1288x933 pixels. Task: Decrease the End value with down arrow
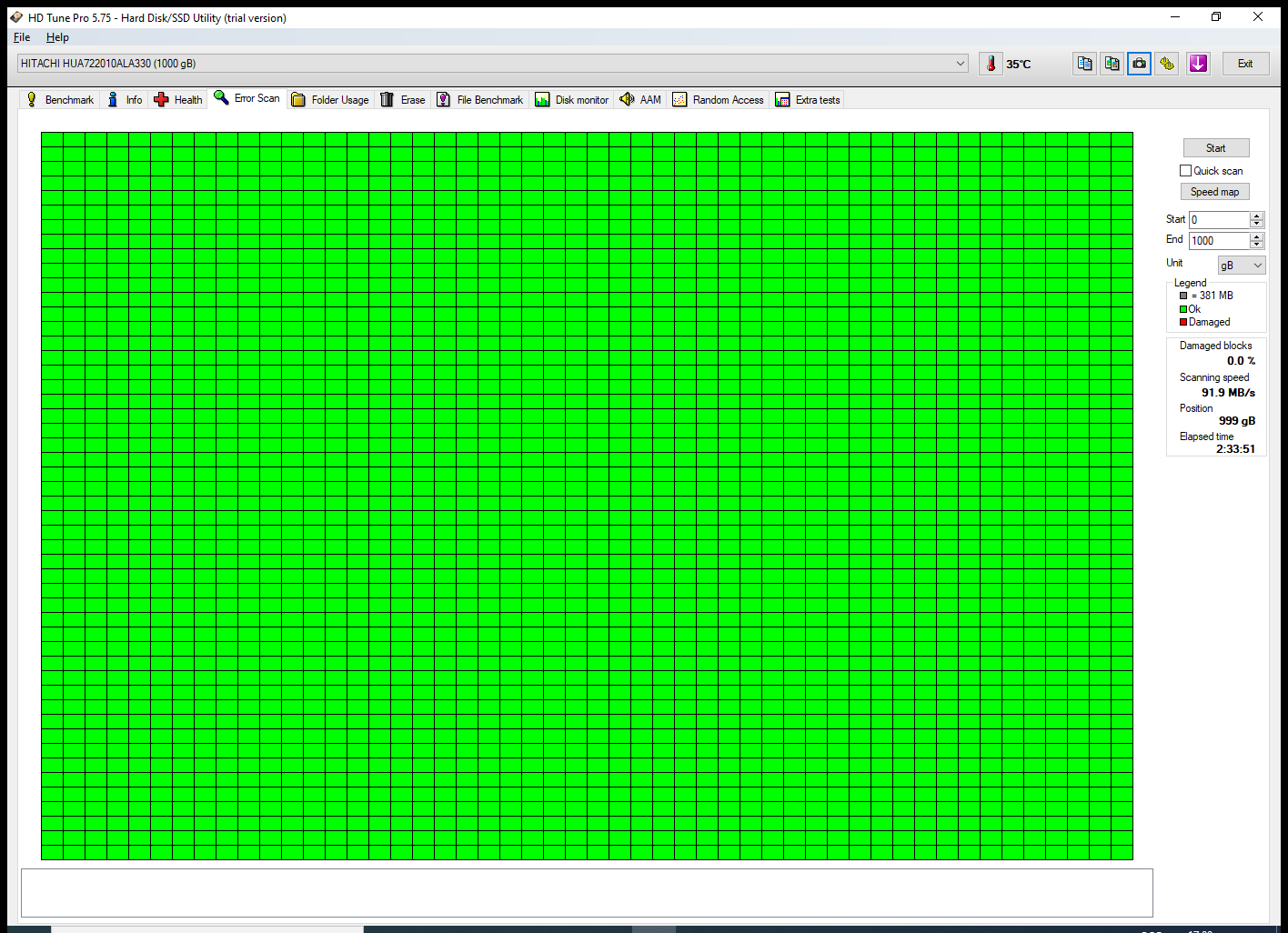[x=1257, y=245]
